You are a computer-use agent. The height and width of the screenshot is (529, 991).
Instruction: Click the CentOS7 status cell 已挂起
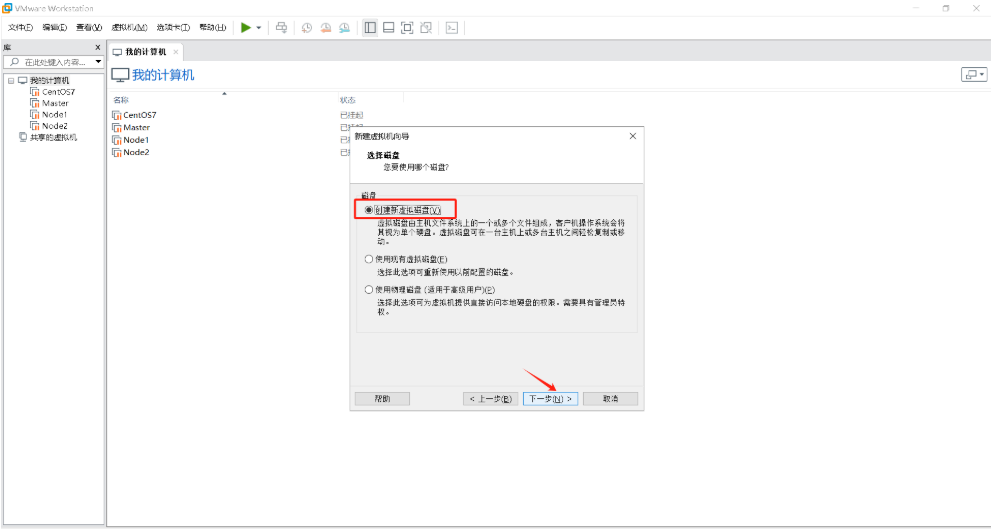pos(351,115)
